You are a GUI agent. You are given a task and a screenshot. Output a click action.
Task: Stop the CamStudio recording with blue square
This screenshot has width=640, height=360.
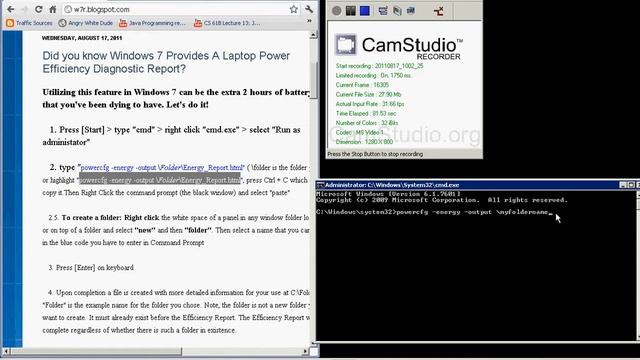pyautogui.click(x=365, y=11)
